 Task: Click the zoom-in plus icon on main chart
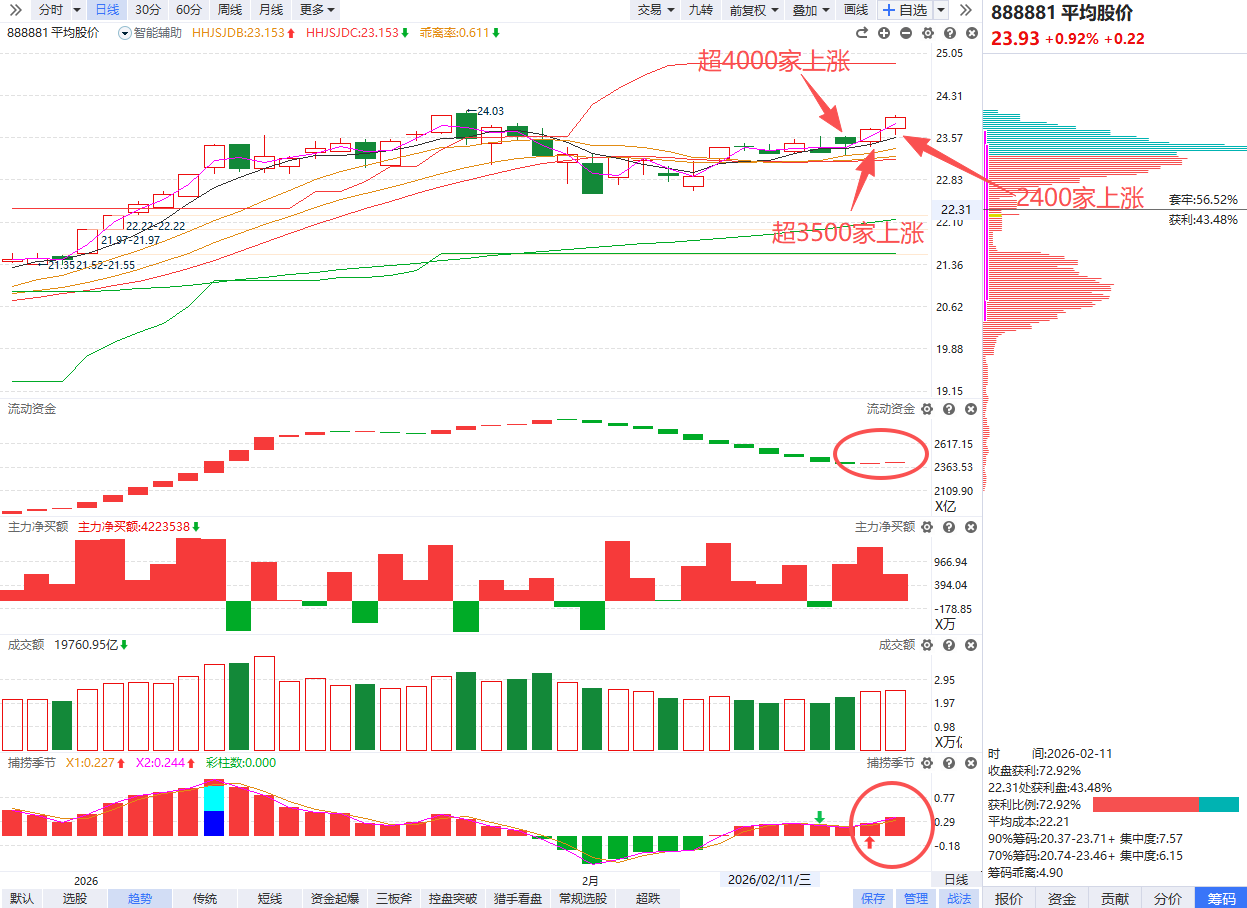point(884,33)
